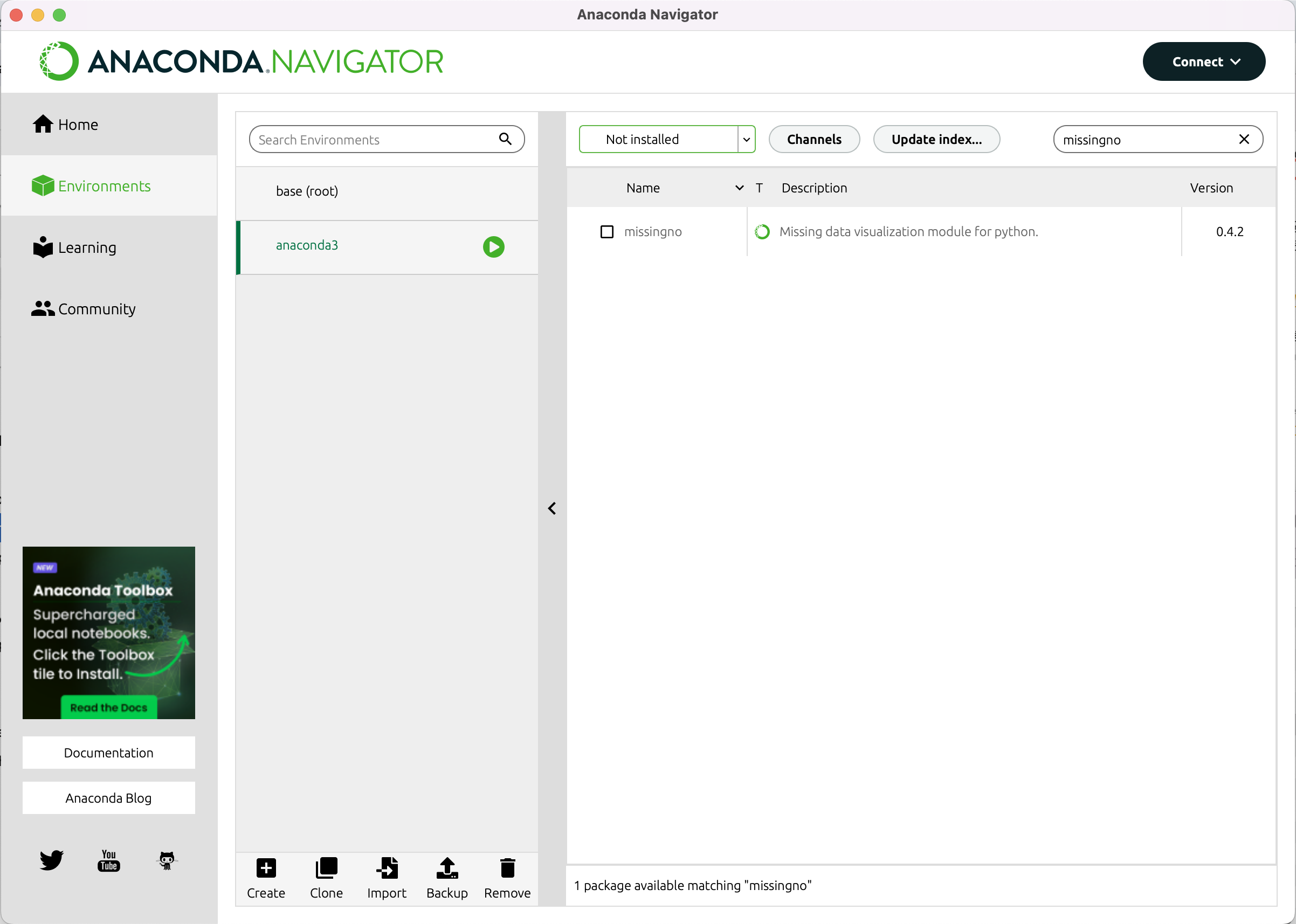Check the missingno package checkbox
Image resolution: width=1296 pixels, height=924 pixels.
(607, 232)
